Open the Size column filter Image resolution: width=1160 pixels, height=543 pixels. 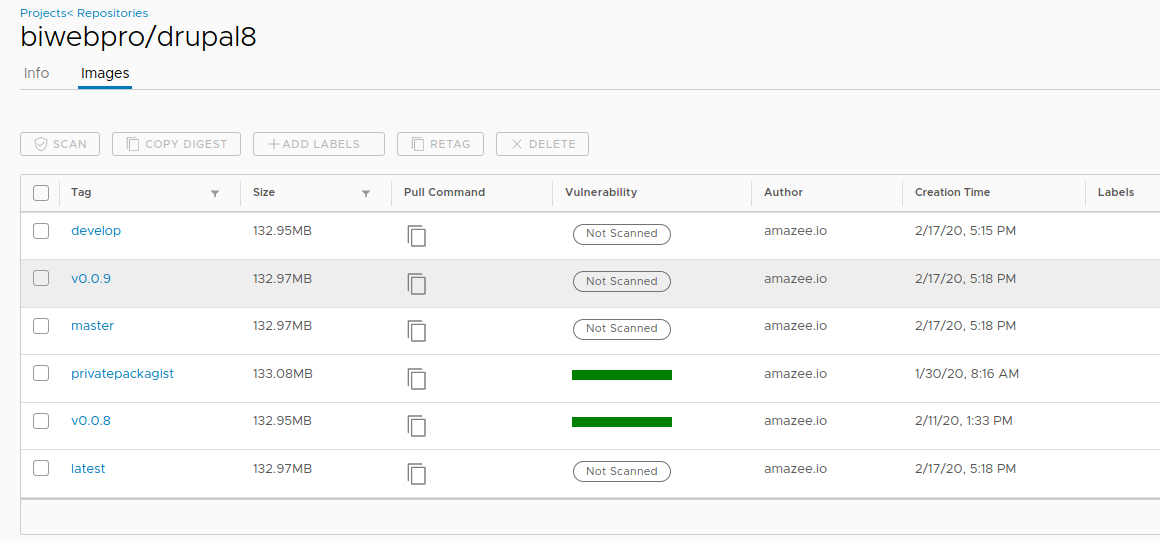click(366, 194)
